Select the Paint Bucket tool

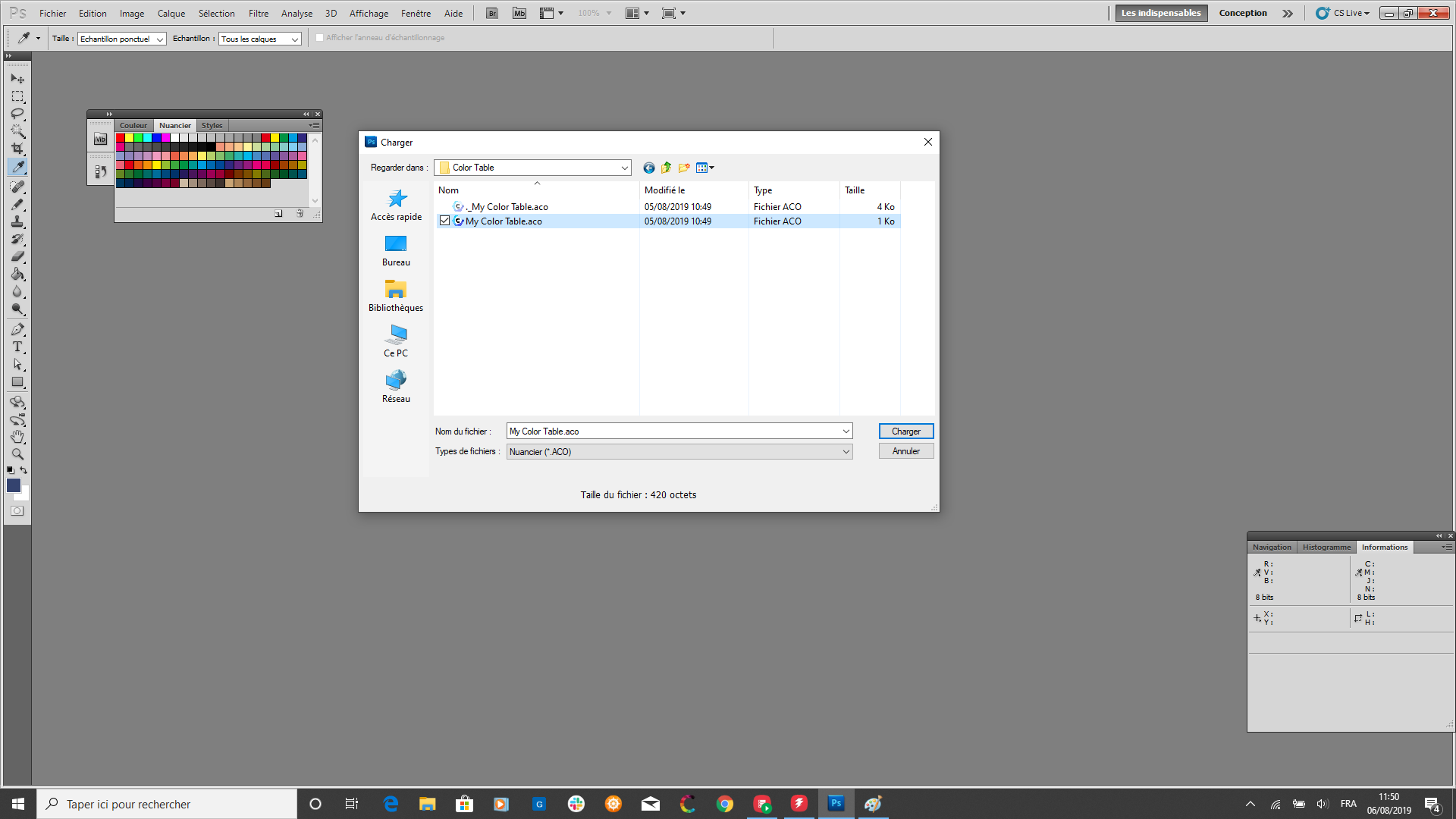[17, 274]
